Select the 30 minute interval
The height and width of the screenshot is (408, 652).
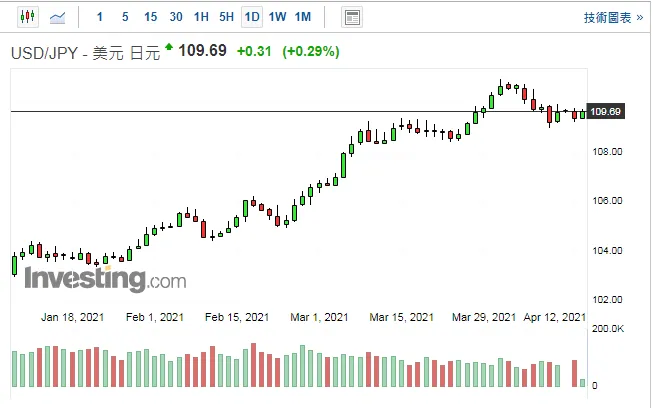[176, 17]
